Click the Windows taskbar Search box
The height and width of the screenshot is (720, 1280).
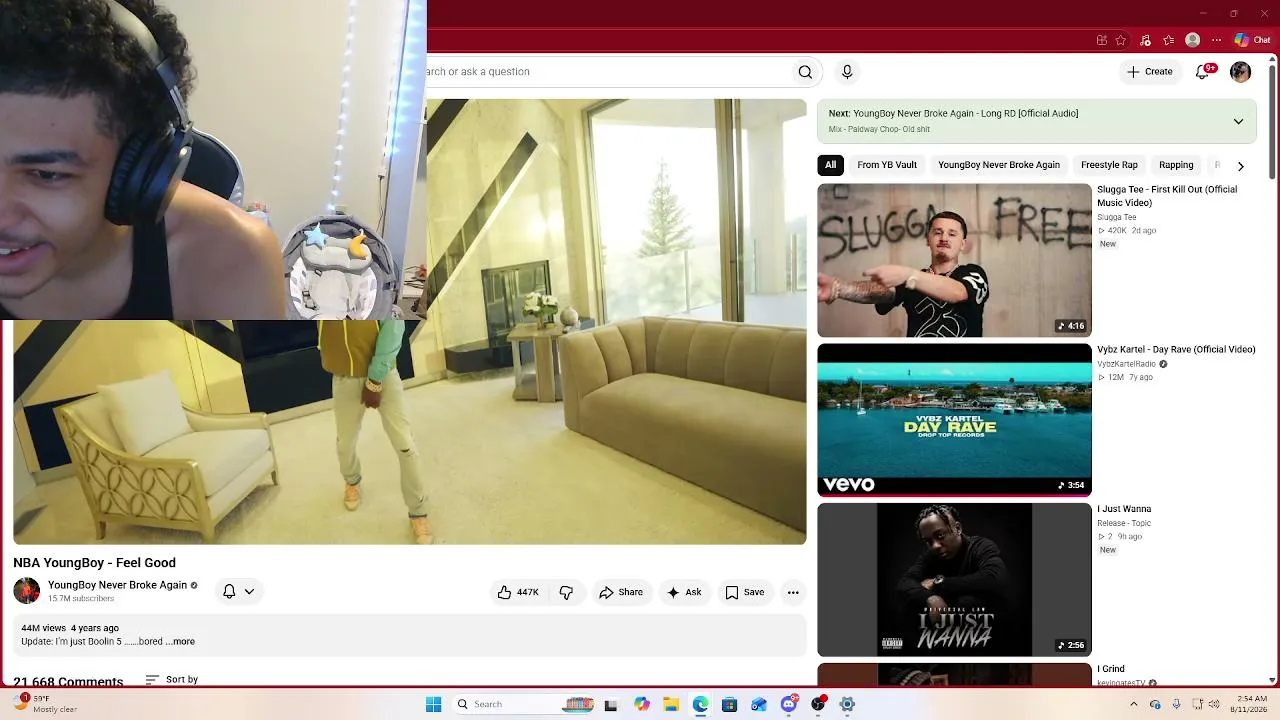(x=523, y=704)
